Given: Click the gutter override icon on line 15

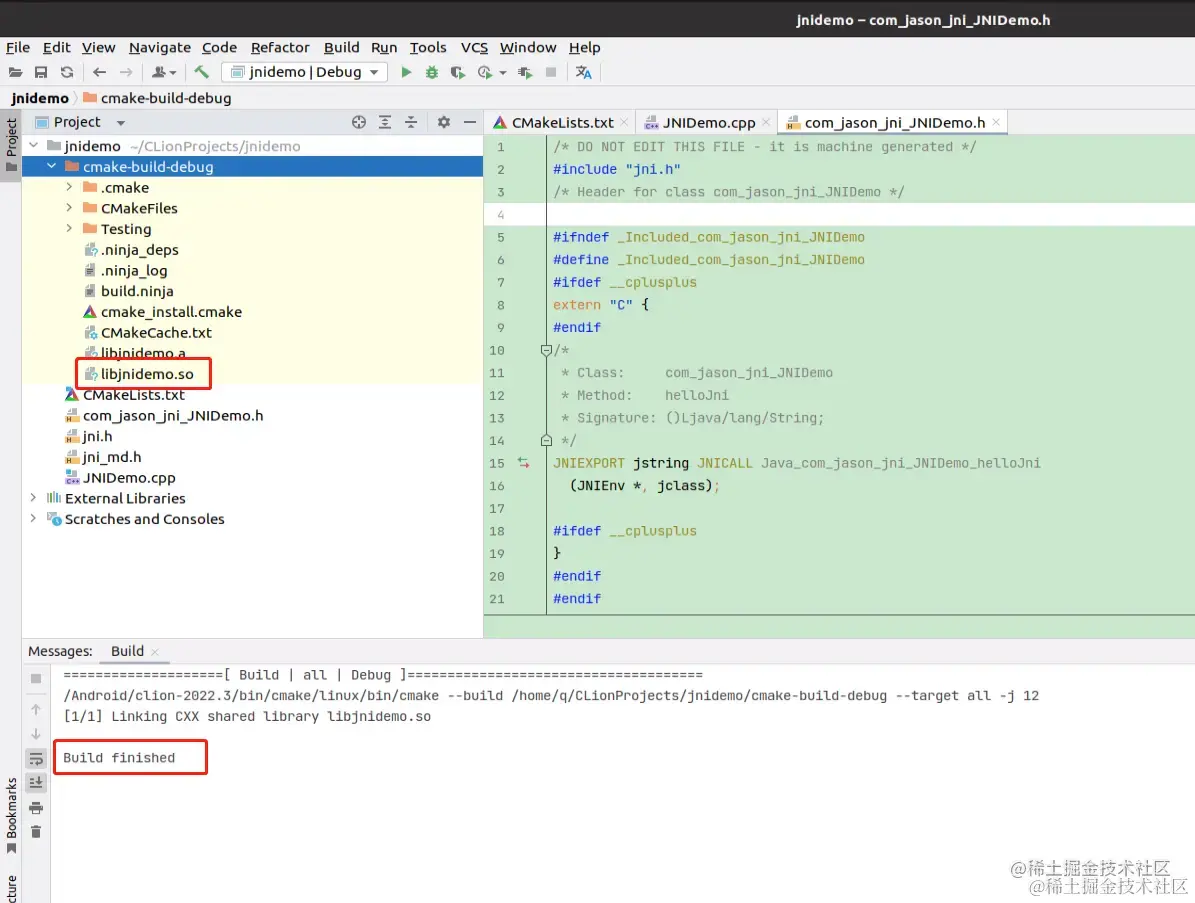Looking at the screenshot, I should (x=524, y=463).
